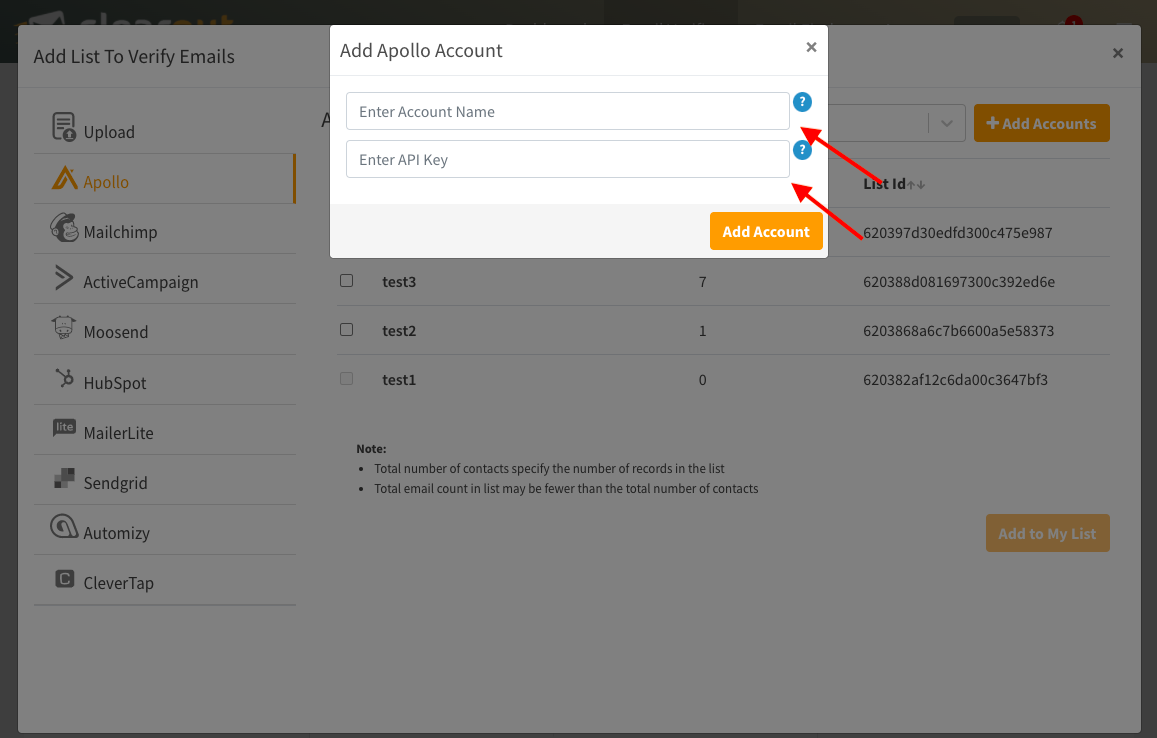Click the contact count 0 for test1

[x=702, y=380]
